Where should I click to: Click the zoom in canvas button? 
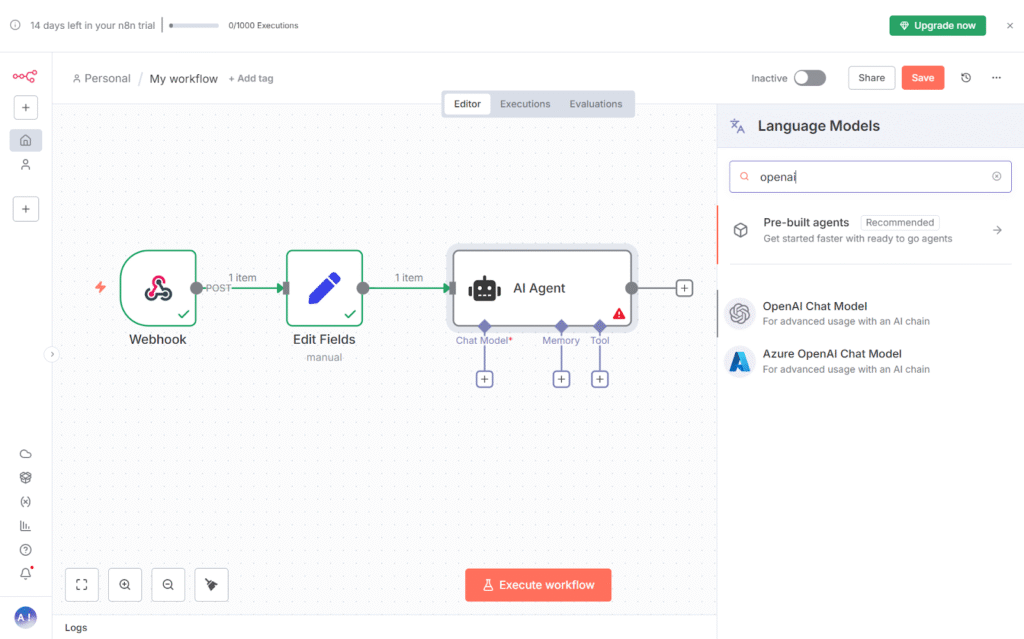tap(125, 585)
